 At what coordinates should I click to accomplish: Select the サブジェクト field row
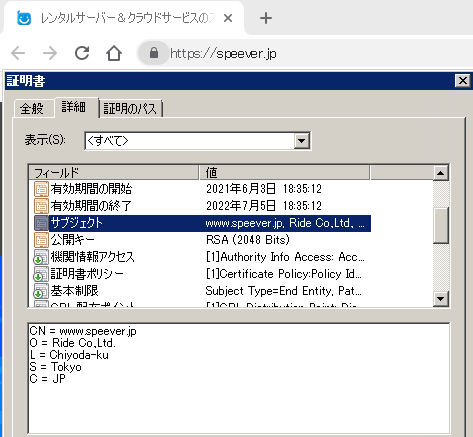[x=202, y=223]
